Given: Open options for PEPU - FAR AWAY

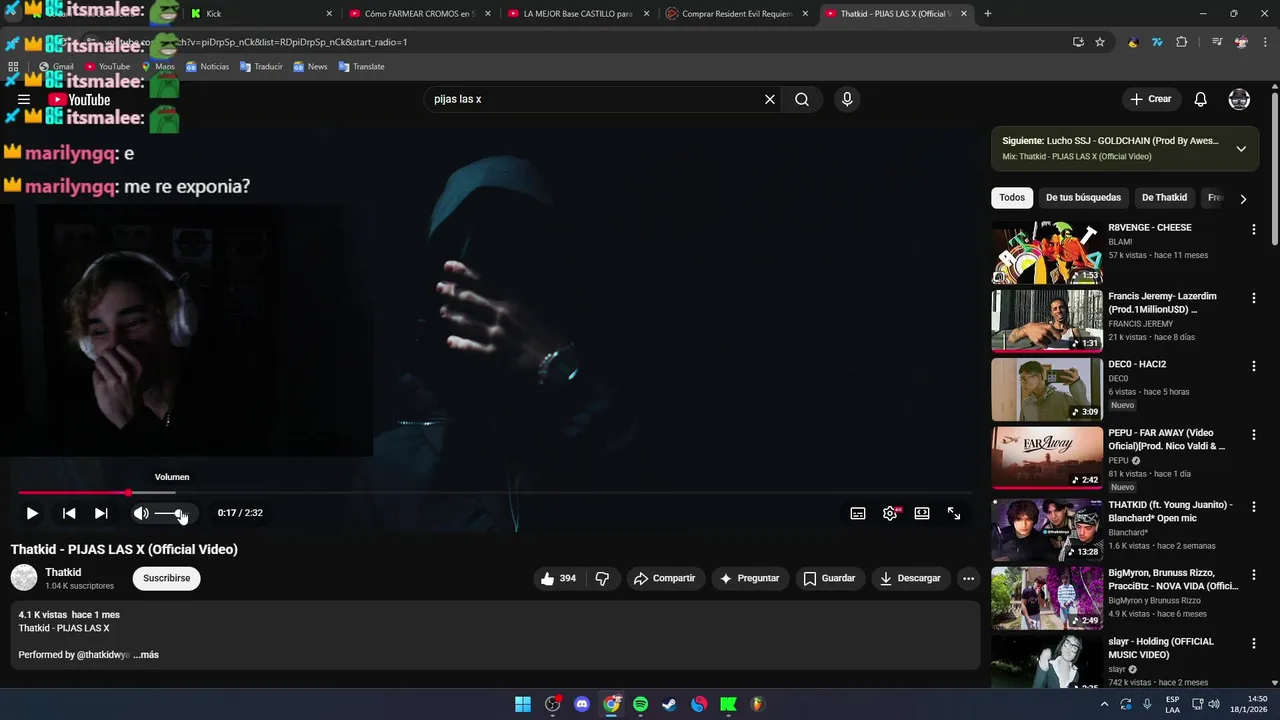Looking at the screenshot, I should click(1253, 435).
